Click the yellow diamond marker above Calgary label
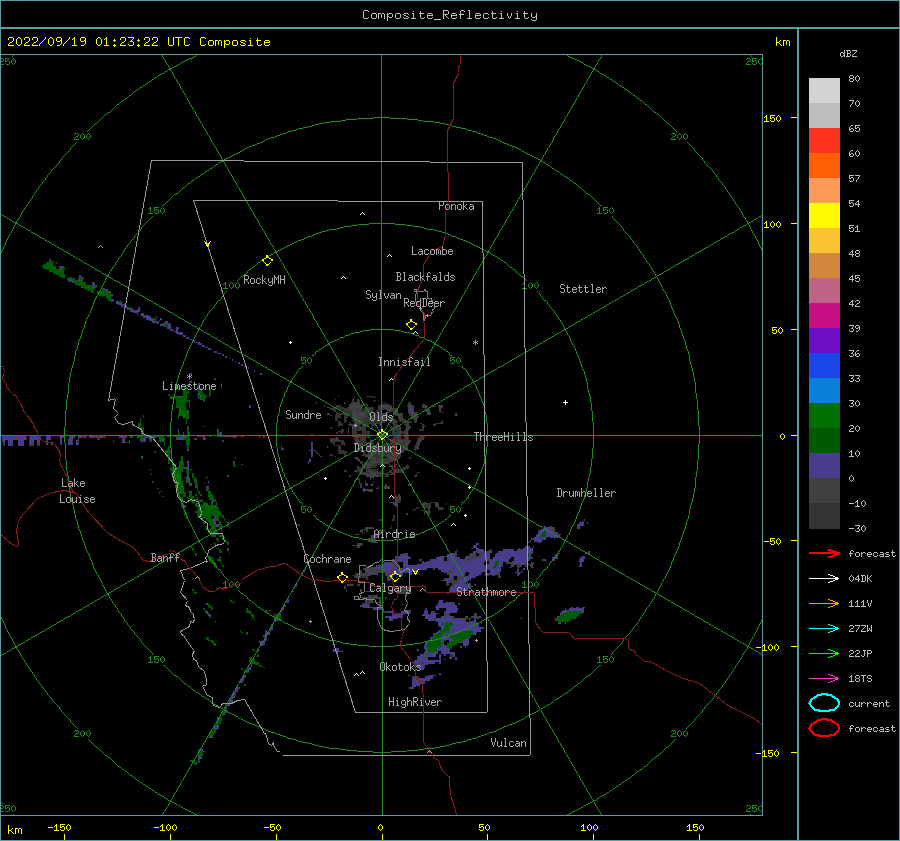Screen dimensions: 900x841 point(395,576)
